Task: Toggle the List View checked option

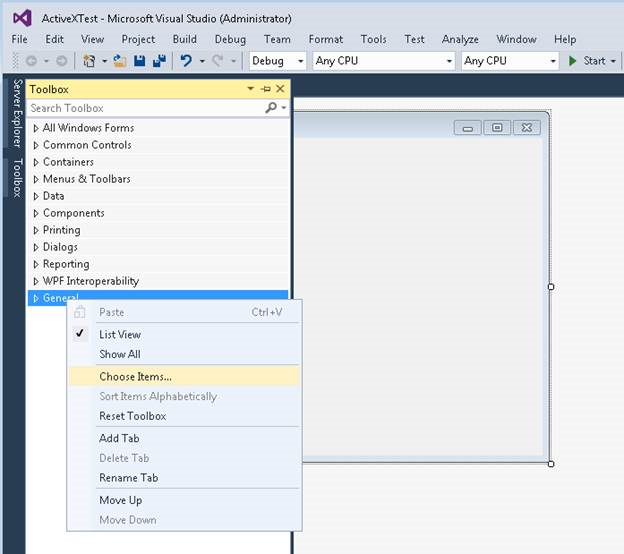Action: pyautogui.click(x=120, y=335)
